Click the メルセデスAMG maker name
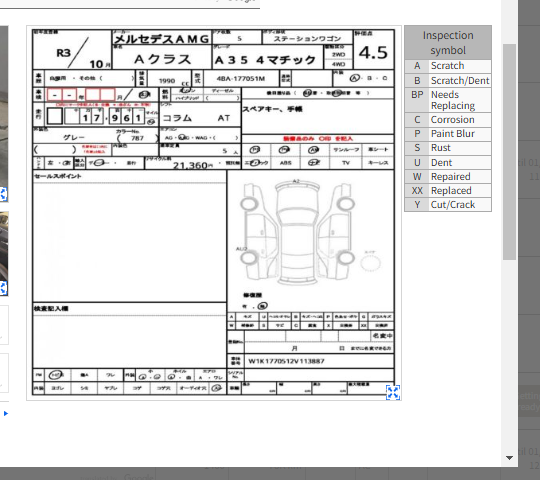The height and width of the screenshot is (480, 540). [x=162, y=39]
